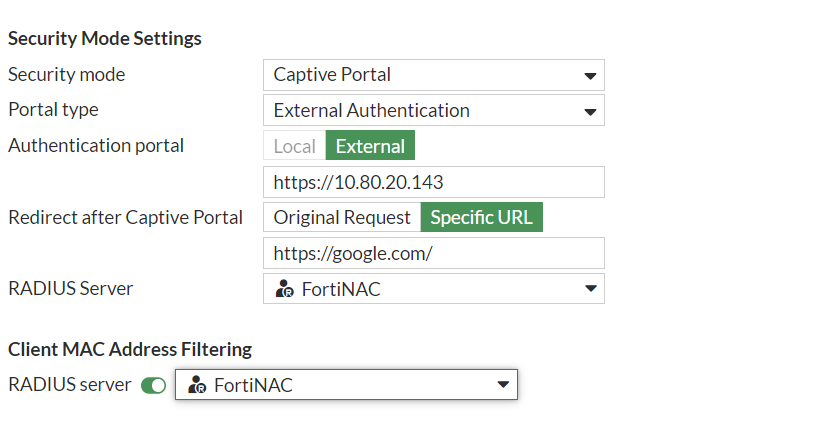
Task: Expand the MAC filtering RADIUS server dropdown
Action: coord(346,385)
